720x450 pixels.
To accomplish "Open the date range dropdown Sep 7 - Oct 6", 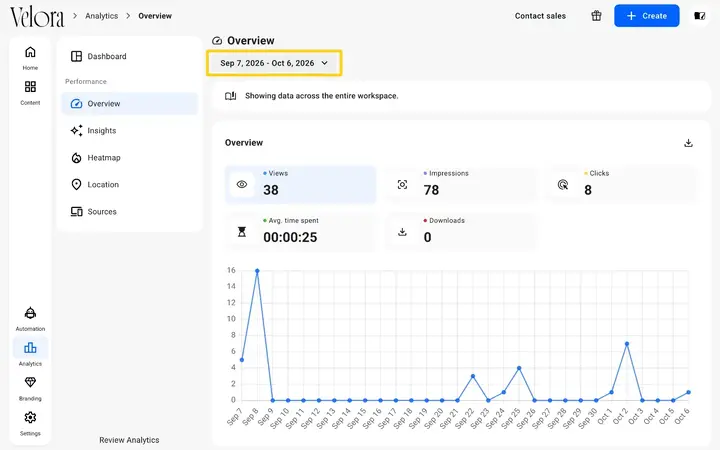I will coord(274,63).
